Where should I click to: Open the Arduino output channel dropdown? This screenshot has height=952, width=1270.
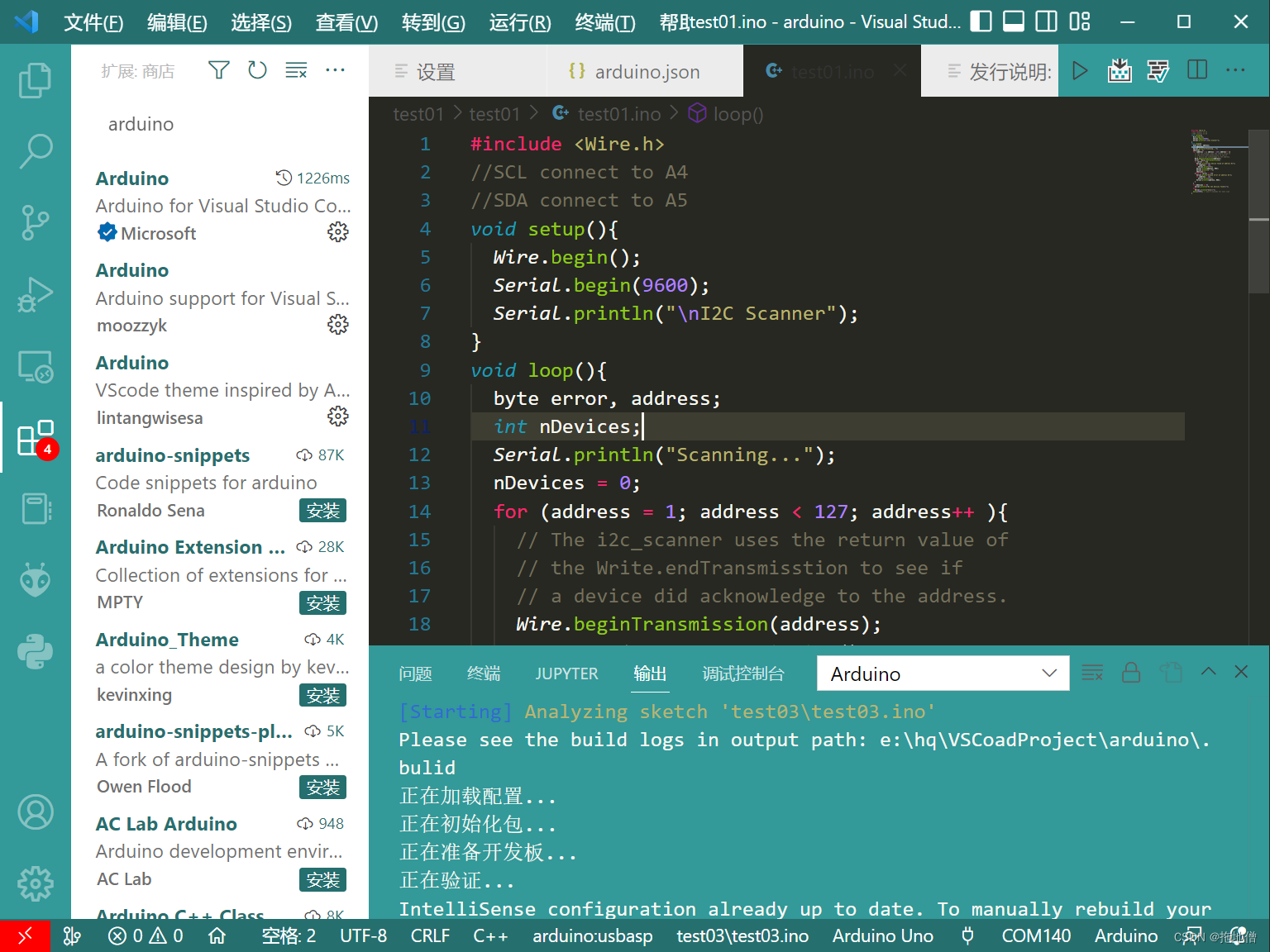point(943,674)
